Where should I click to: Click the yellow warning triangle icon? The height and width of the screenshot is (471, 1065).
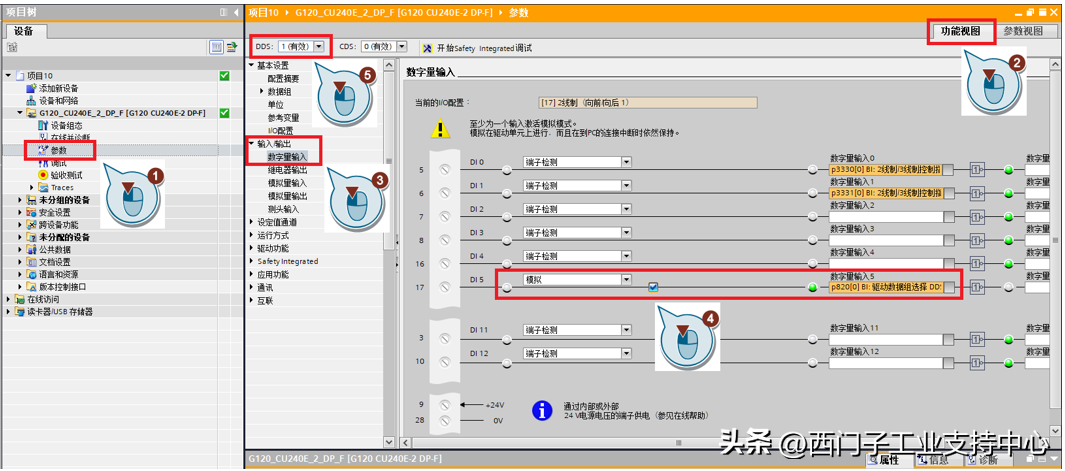[x=441, y=128]
